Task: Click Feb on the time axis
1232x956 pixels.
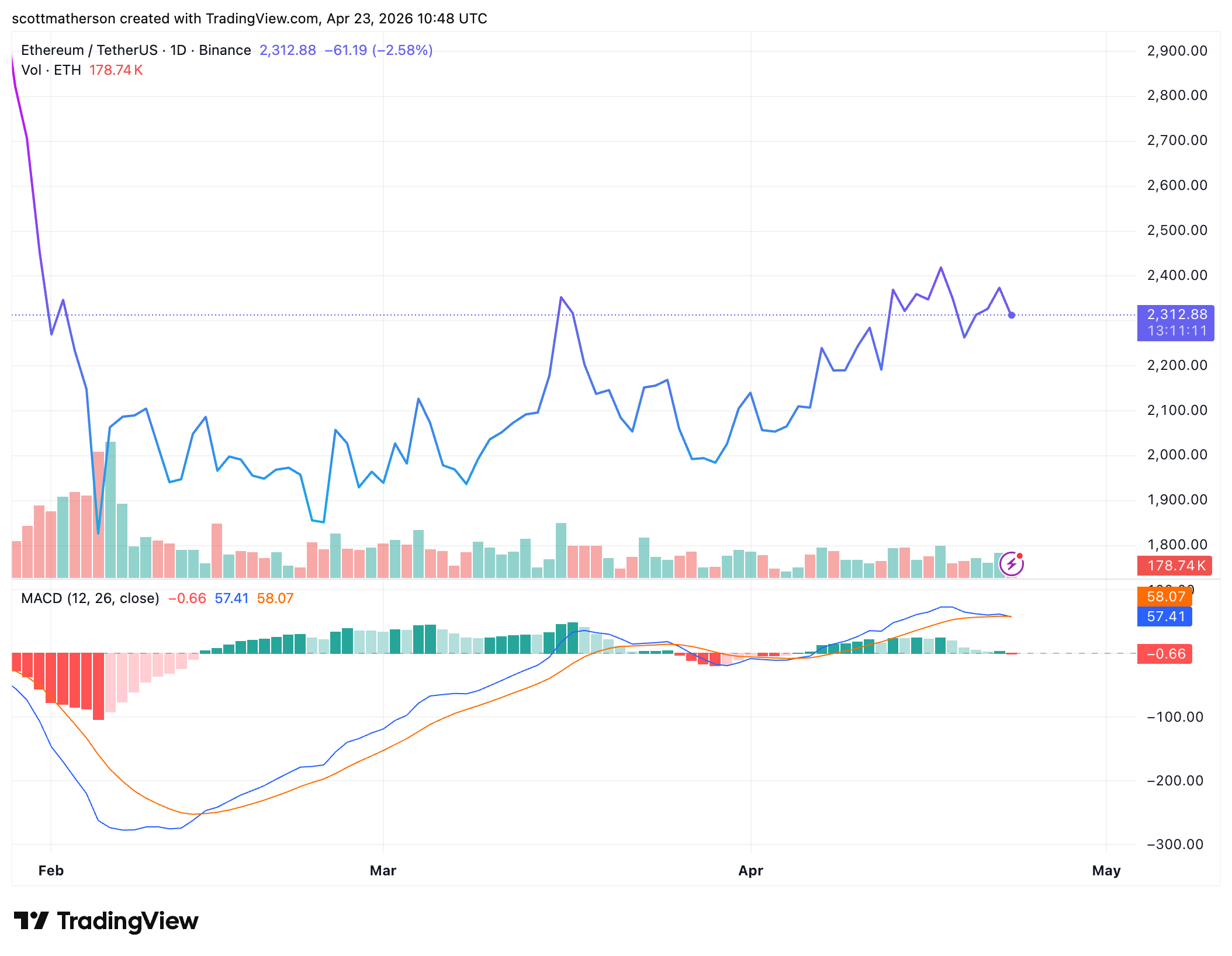Action: coord(50,870)
